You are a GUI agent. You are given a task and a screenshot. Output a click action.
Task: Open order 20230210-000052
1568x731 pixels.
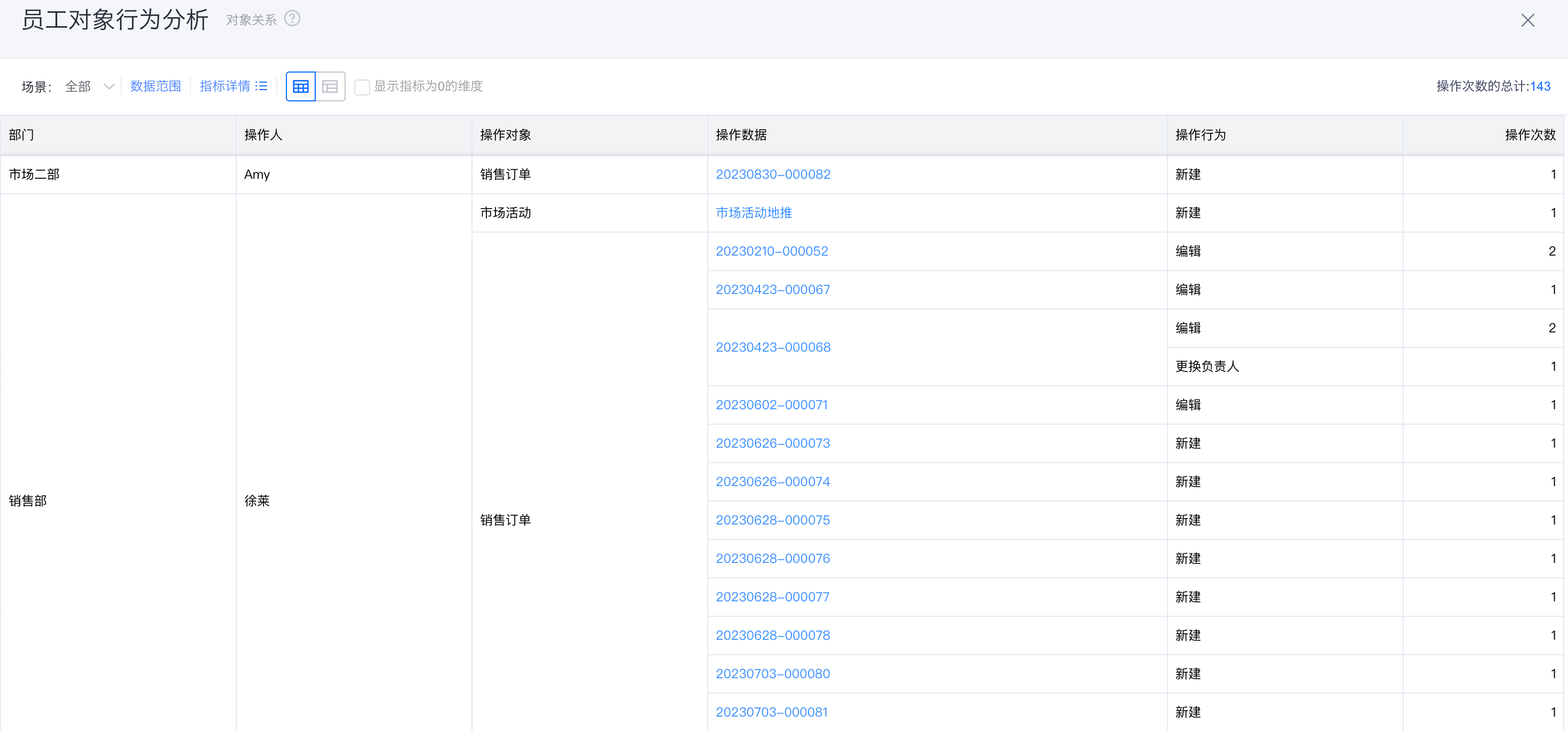coord(771,251)
